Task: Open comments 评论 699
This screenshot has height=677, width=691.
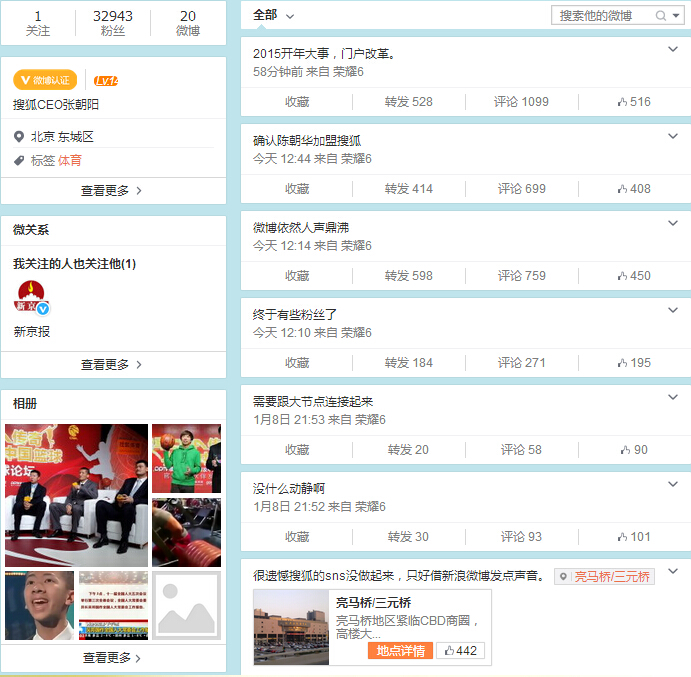Action: pyautogui.click(x=522, y=189)
